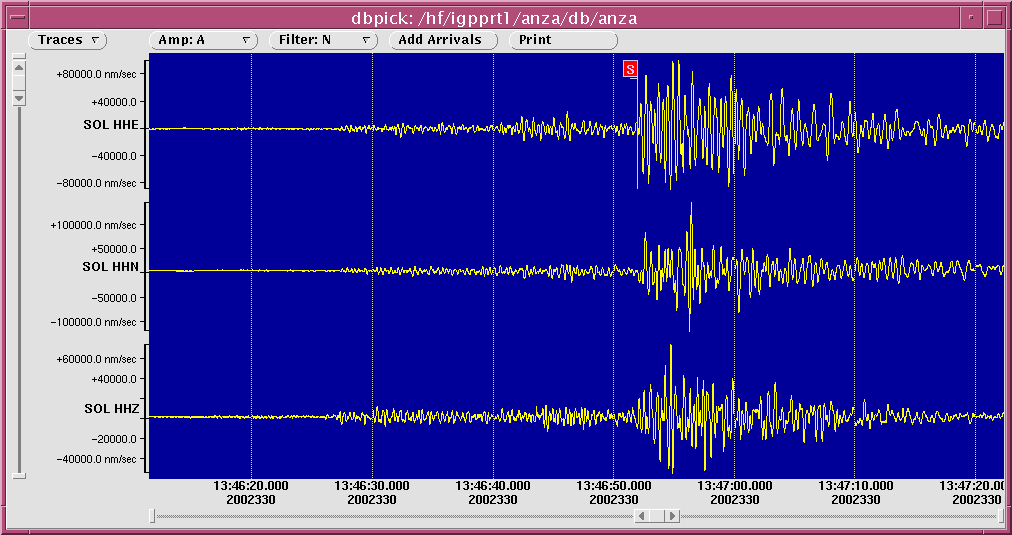Click the vertical scrollbar up arrow
This screenshot has width=1012, height=535.
pos(19,68)
